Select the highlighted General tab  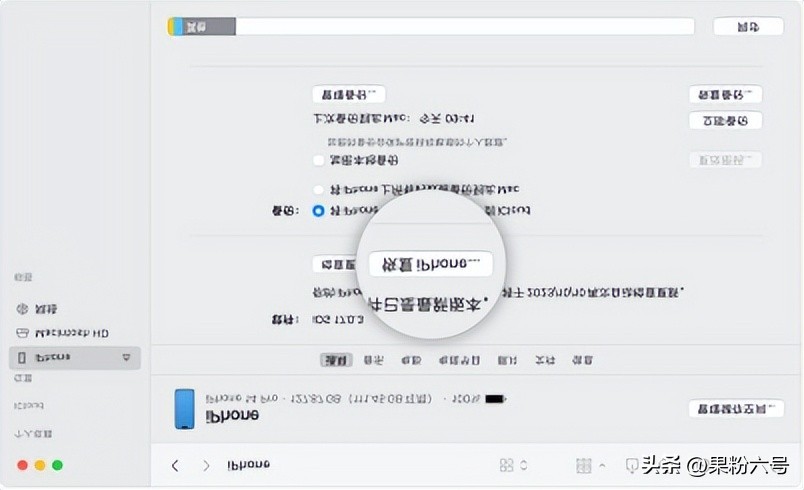coord(336,360)
